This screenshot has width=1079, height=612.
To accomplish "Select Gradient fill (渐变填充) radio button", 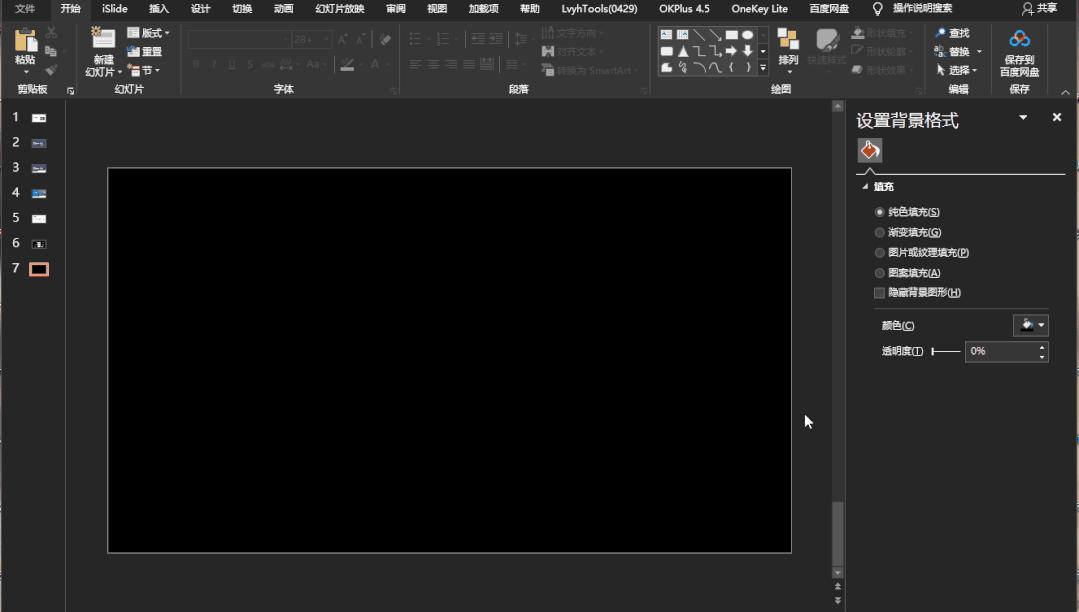I will [880, 233].
